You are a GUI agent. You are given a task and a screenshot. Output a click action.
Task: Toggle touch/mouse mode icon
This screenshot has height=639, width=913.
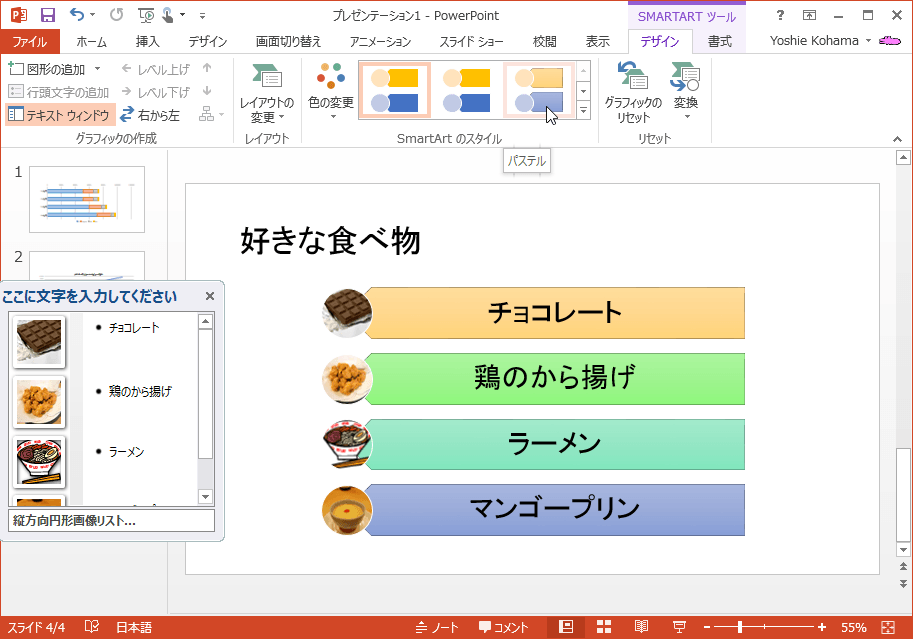168,15
